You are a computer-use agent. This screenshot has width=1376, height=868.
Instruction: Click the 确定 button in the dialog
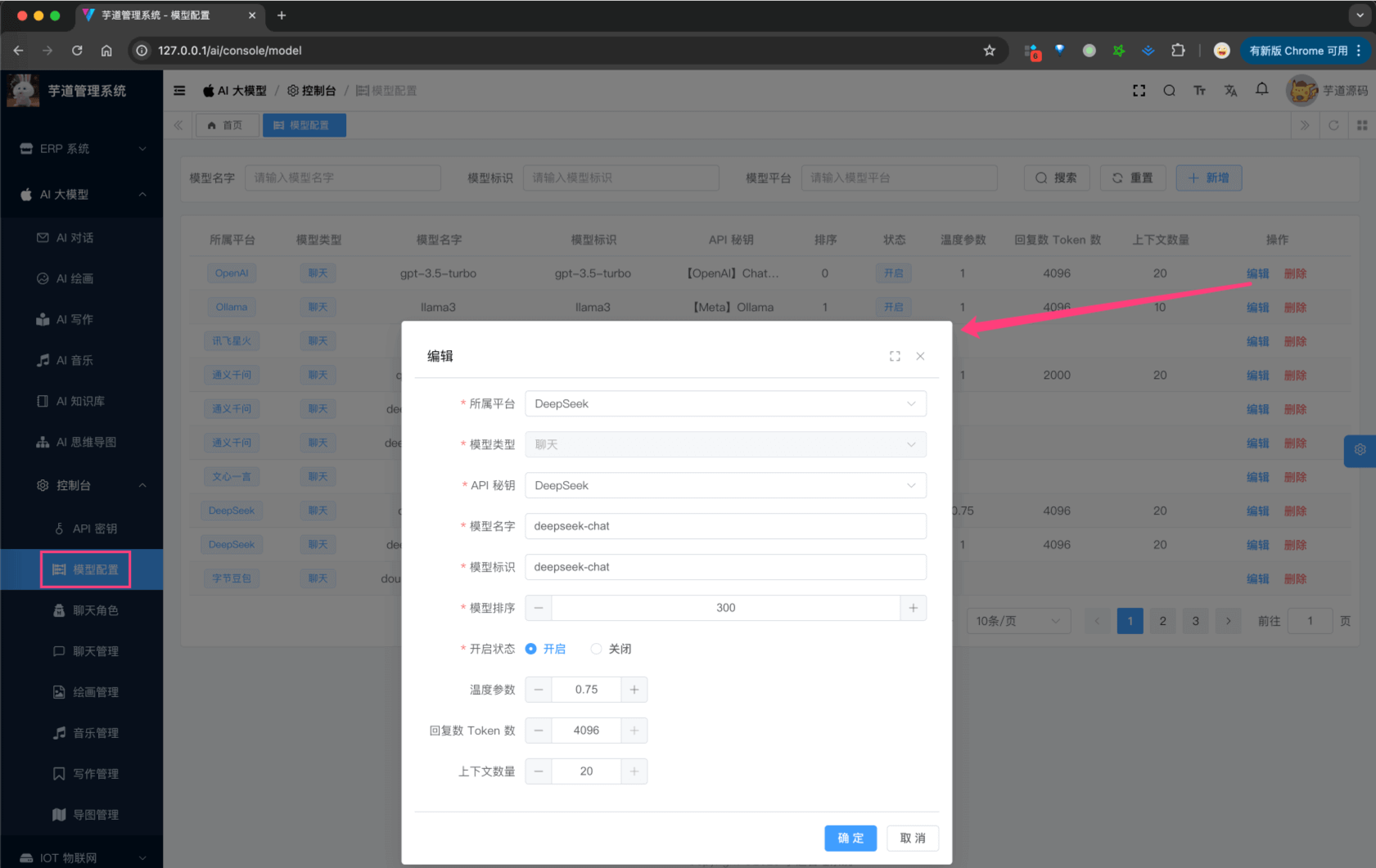(x=850, y=838)
